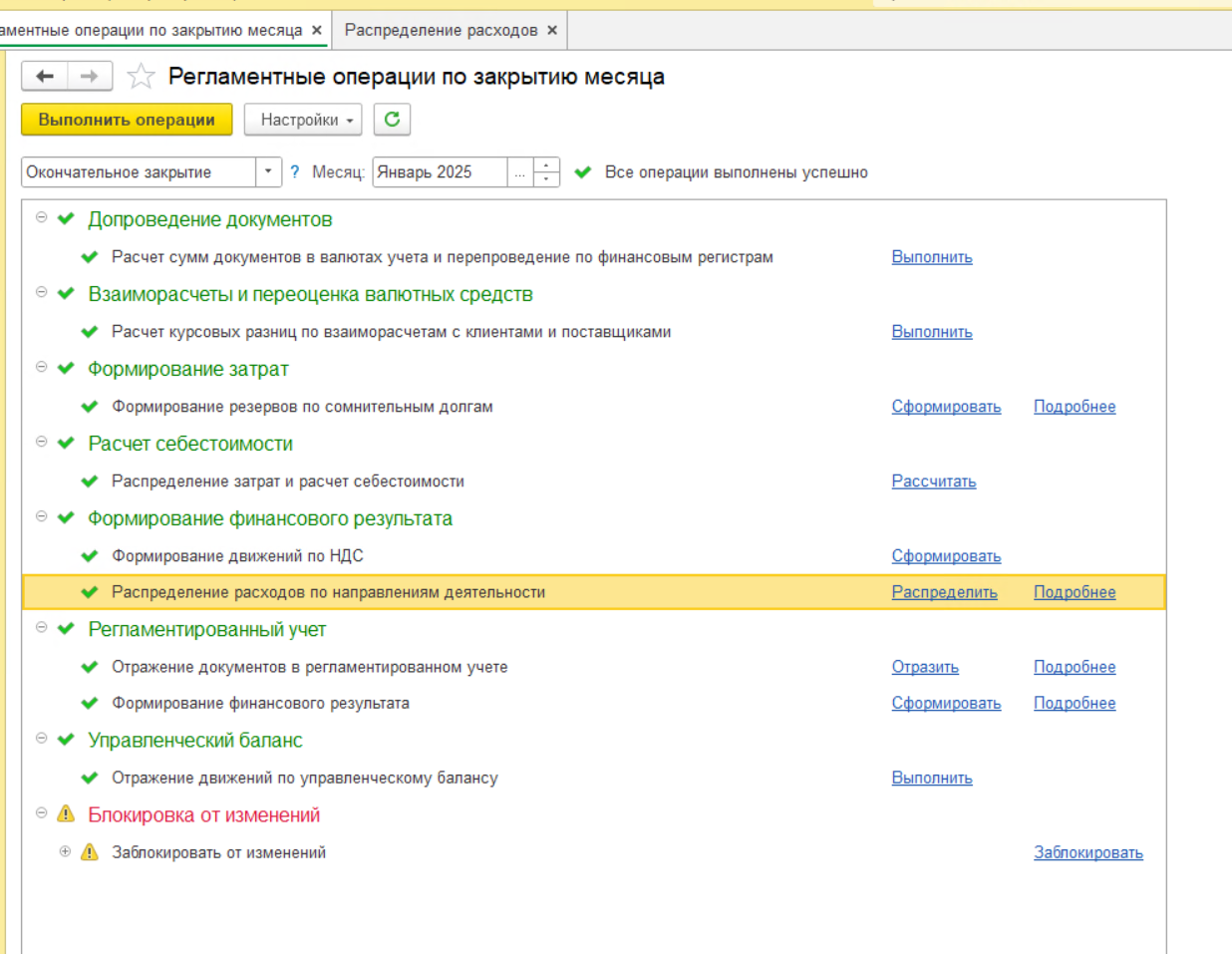Click the month stepper arrows
This screenshot has width=1232, height=954.
pos(546,172)
